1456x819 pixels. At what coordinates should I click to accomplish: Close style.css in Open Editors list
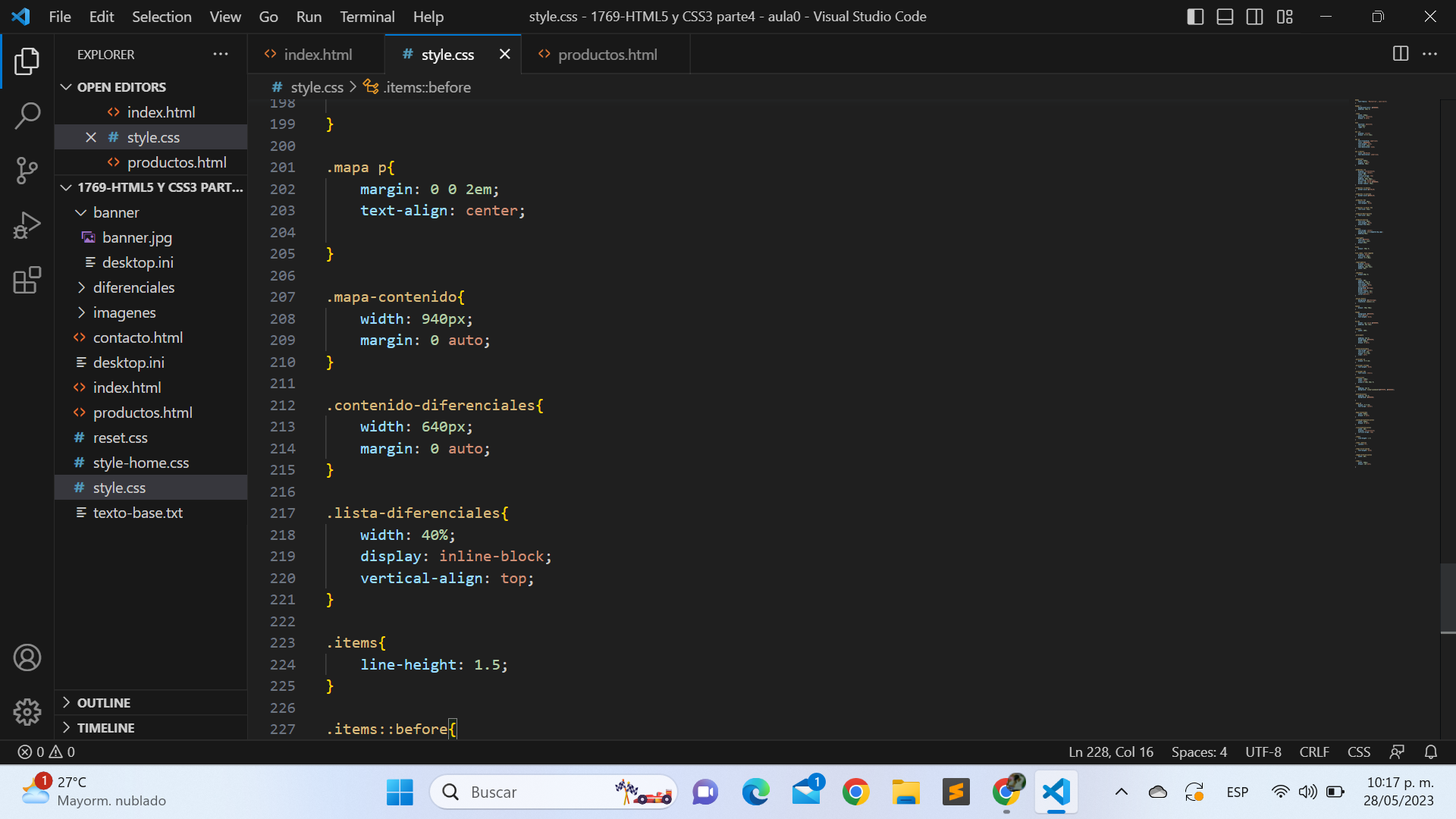(91, 137)
